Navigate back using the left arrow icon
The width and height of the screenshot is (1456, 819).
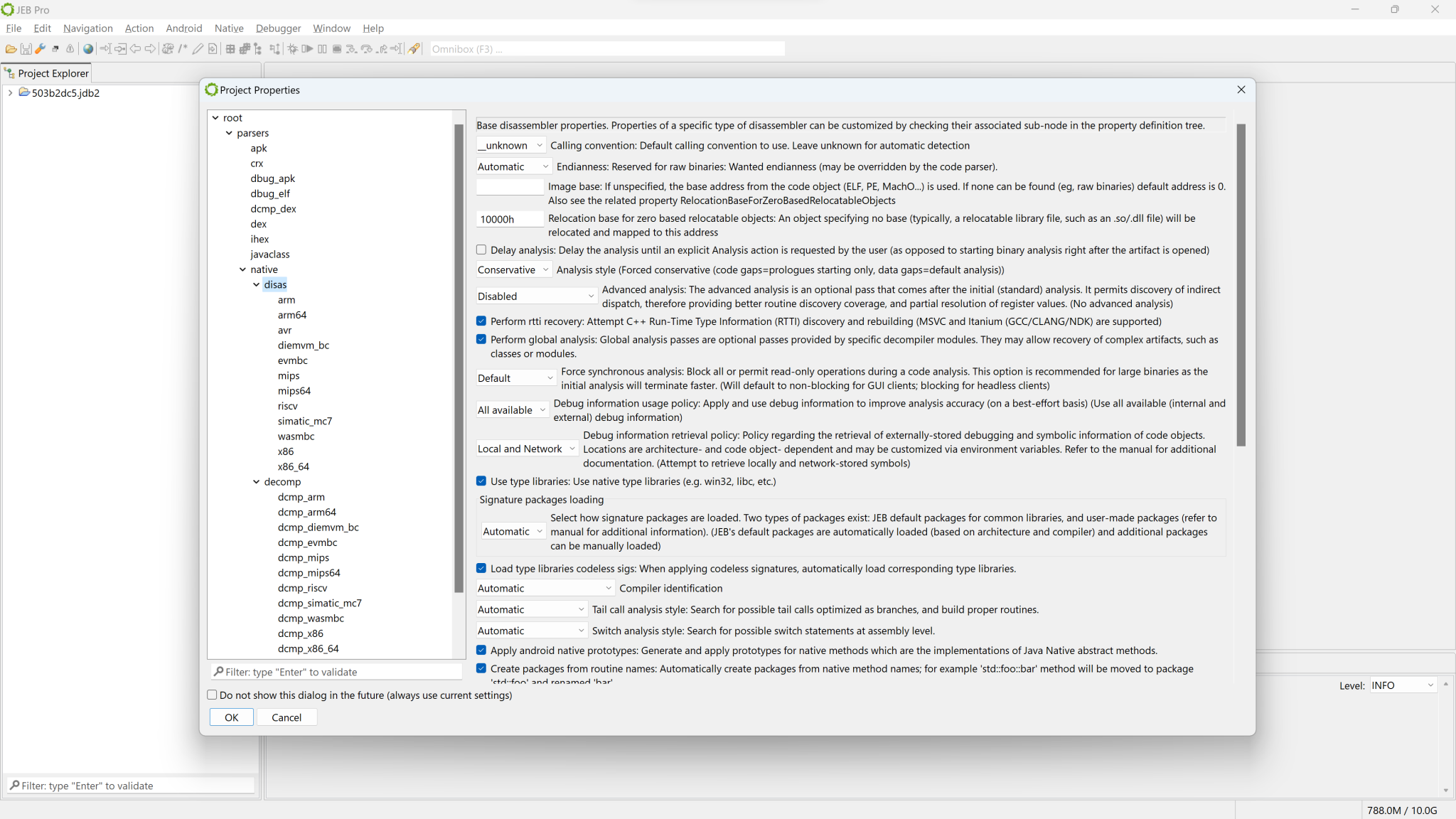[x=135, y=49]
